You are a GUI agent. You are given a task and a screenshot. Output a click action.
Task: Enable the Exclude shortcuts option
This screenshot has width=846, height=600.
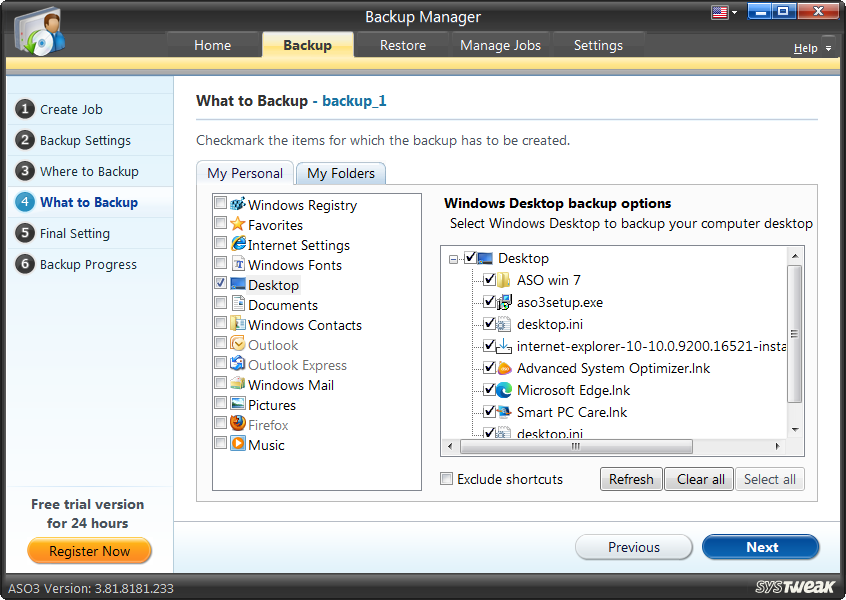[446, 479]
